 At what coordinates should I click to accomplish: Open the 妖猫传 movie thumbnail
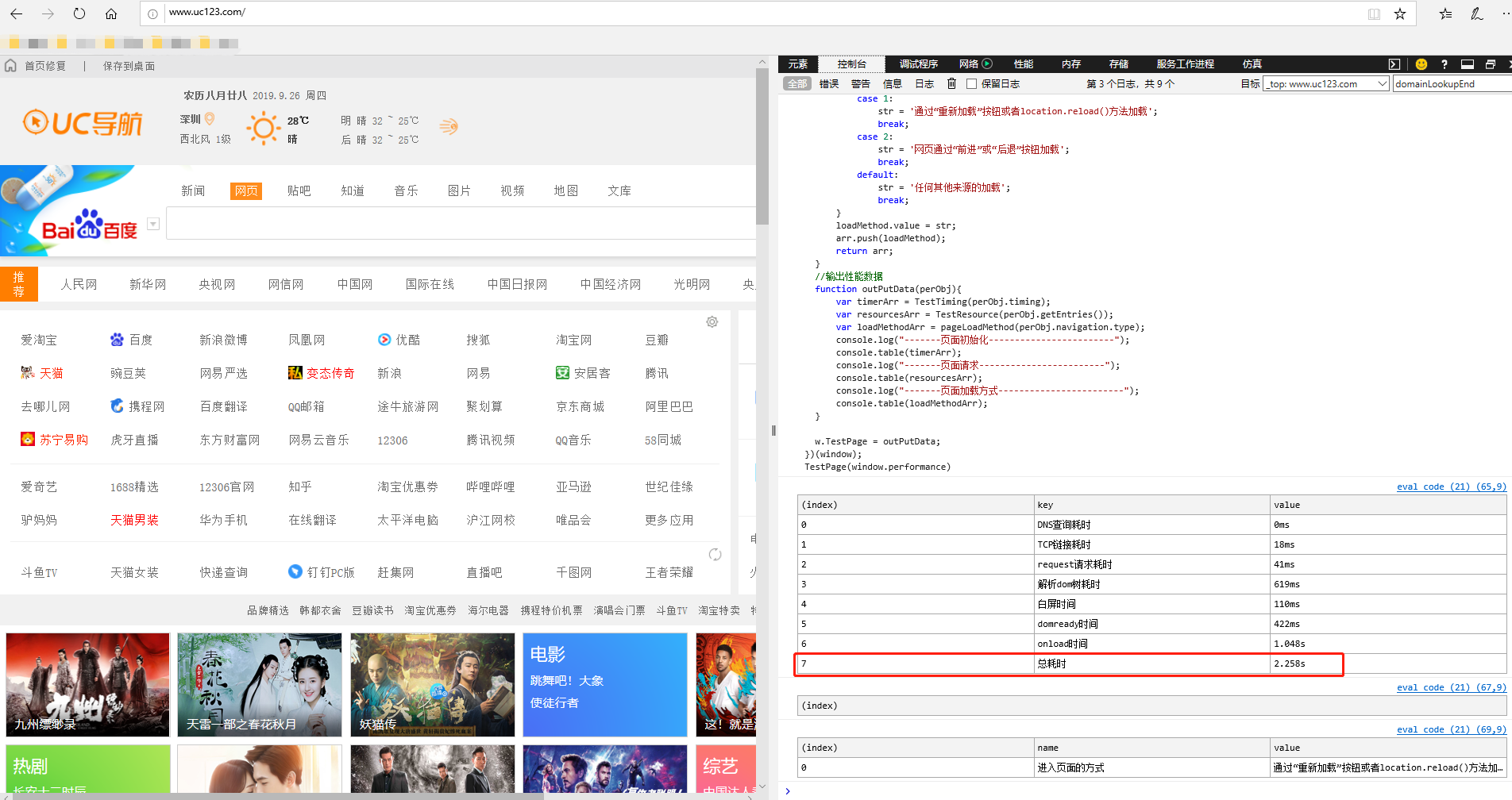[433, 685]
